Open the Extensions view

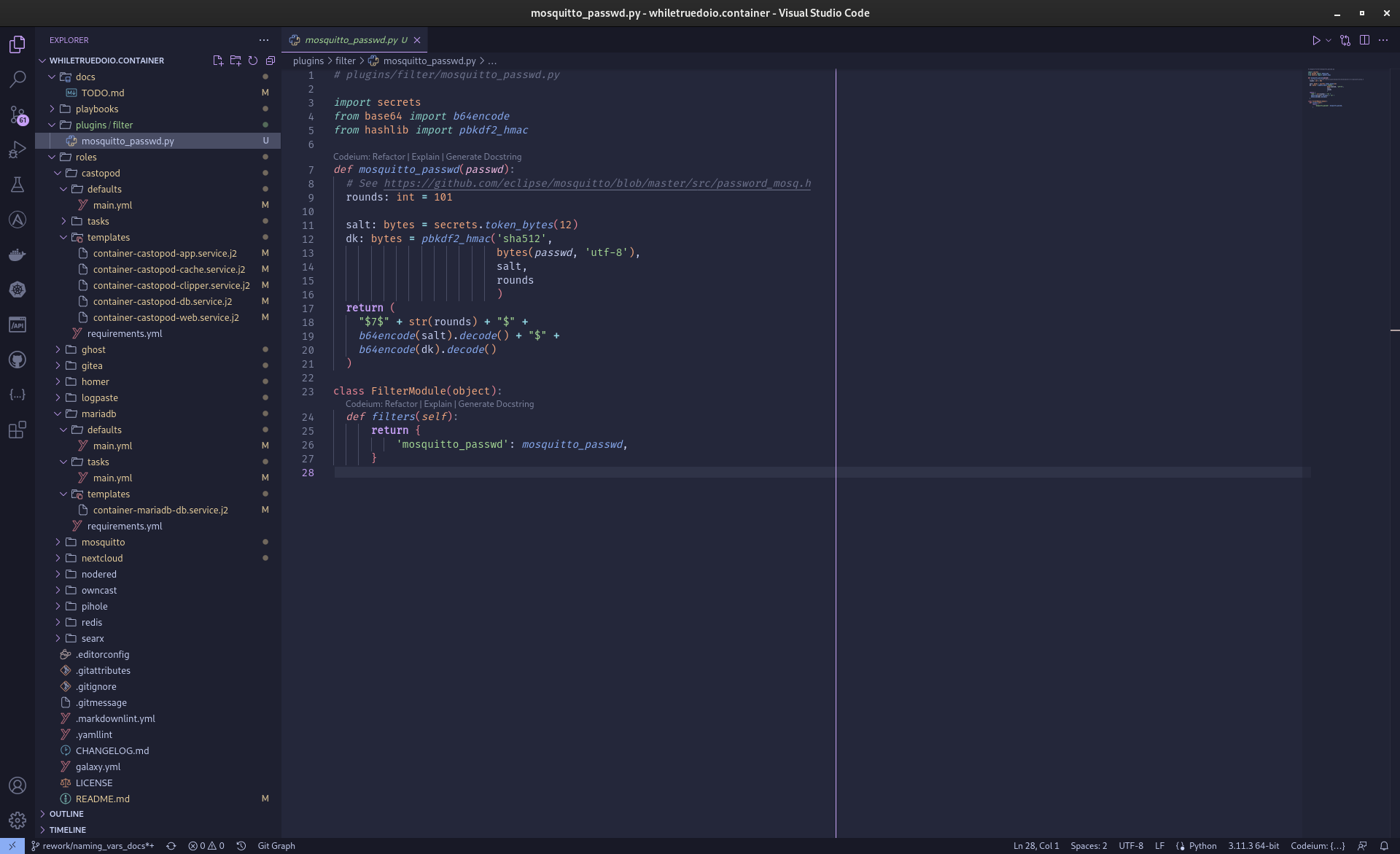coord(17,430)
